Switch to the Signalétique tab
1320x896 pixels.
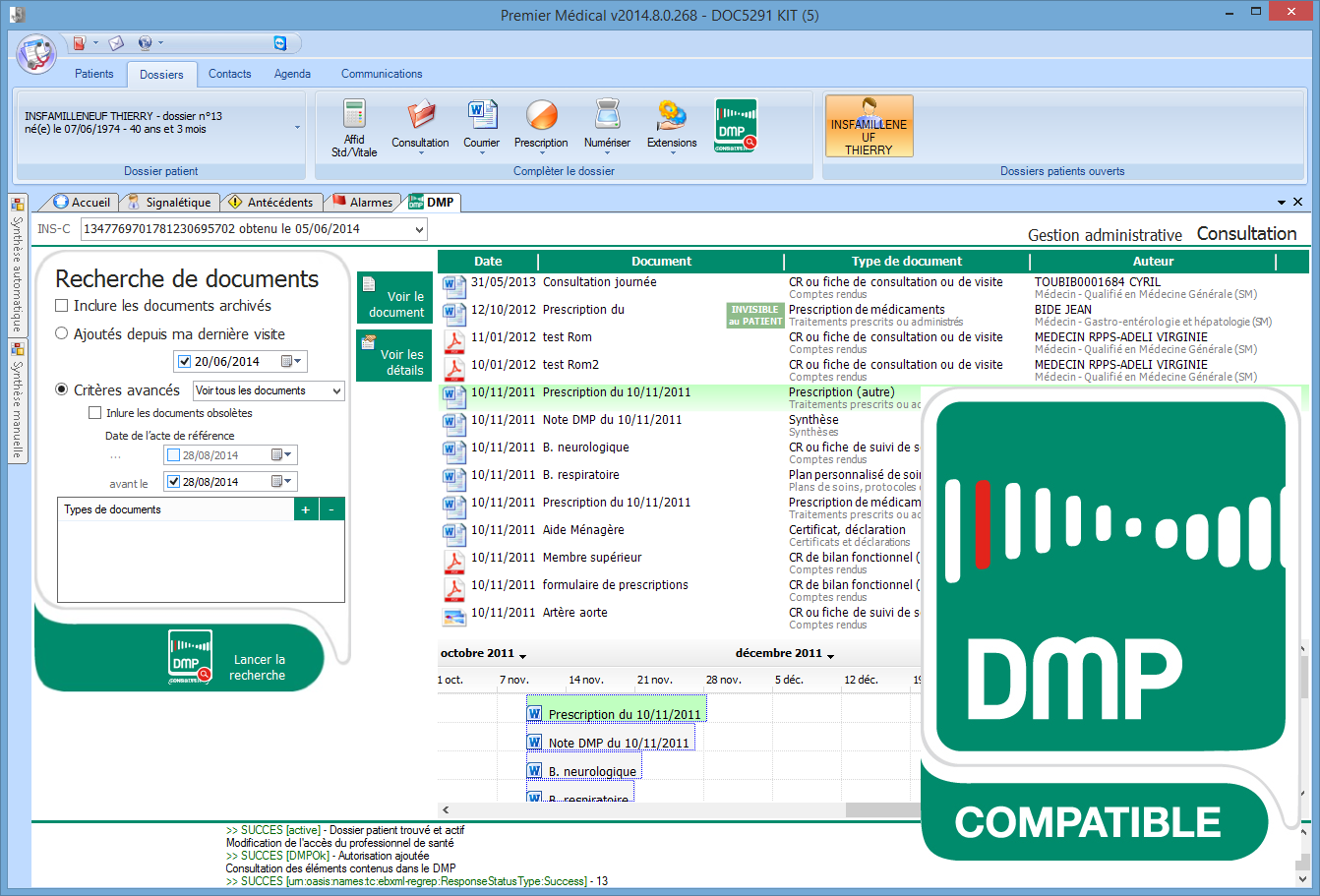pyautogui.click(x=168, y=202)
